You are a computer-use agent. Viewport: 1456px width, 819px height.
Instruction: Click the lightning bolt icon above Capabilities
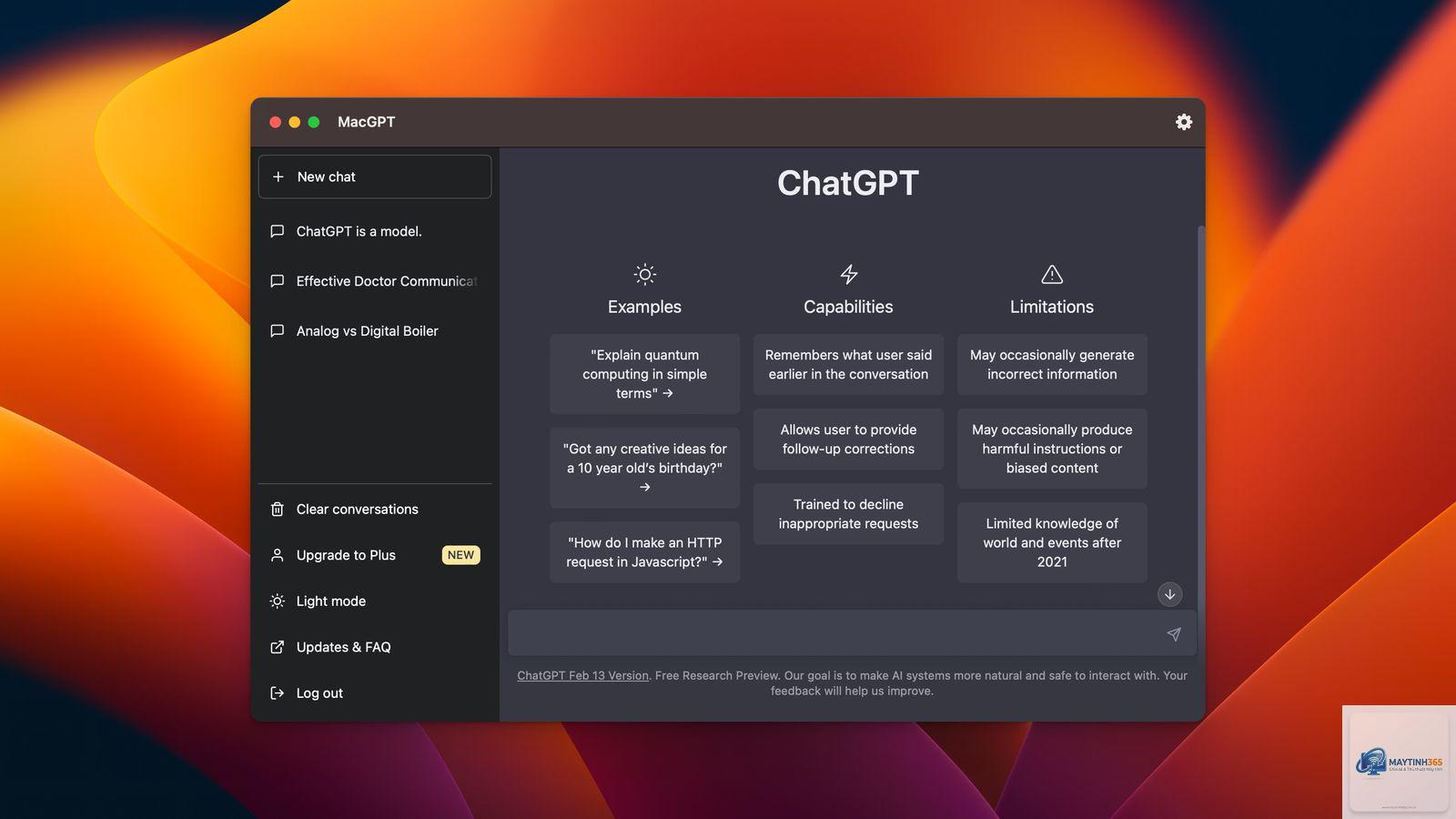(x=848, y=274)
